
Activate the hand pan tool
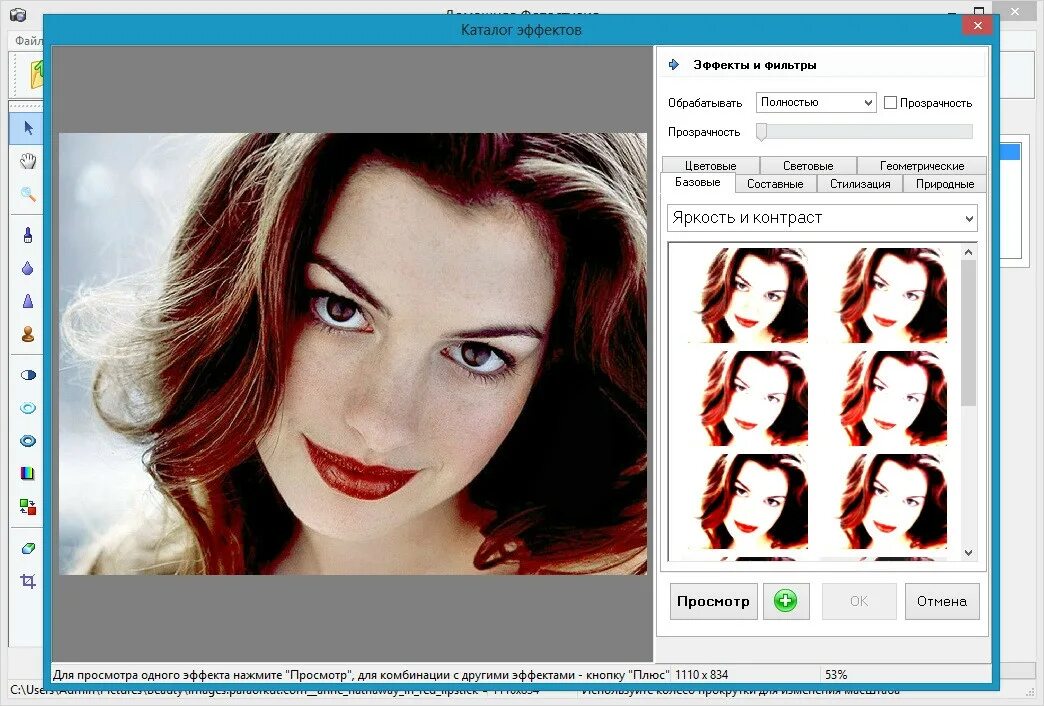point(27,161)
